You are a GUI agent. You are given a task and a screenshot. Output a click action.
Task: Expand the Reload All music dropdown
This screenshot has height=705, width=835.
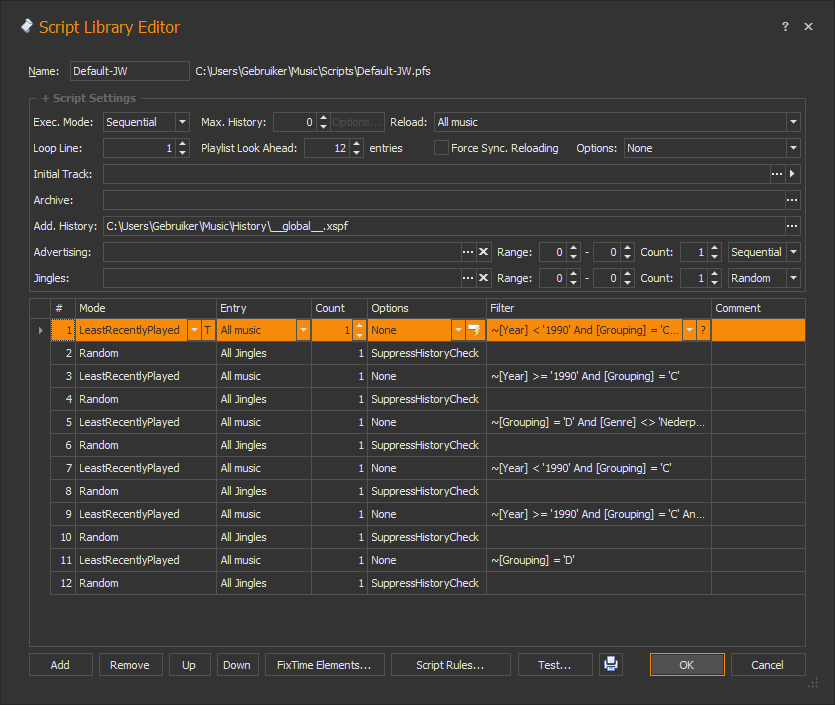click(x=793, y=122)
